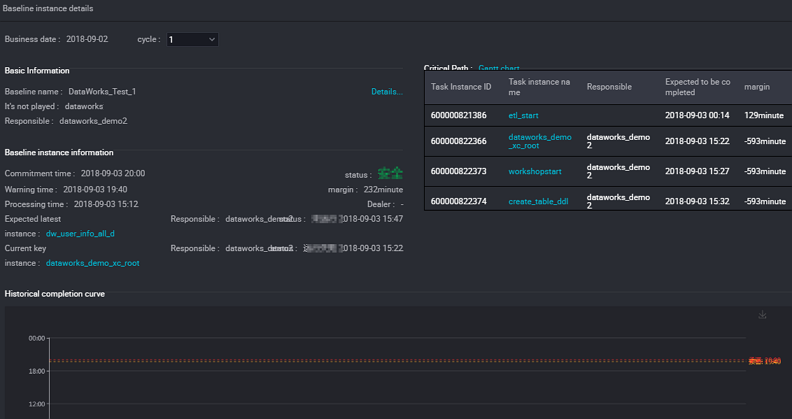Click the download icon on the completion chart
792x419 pixels.
click(763, 315)
